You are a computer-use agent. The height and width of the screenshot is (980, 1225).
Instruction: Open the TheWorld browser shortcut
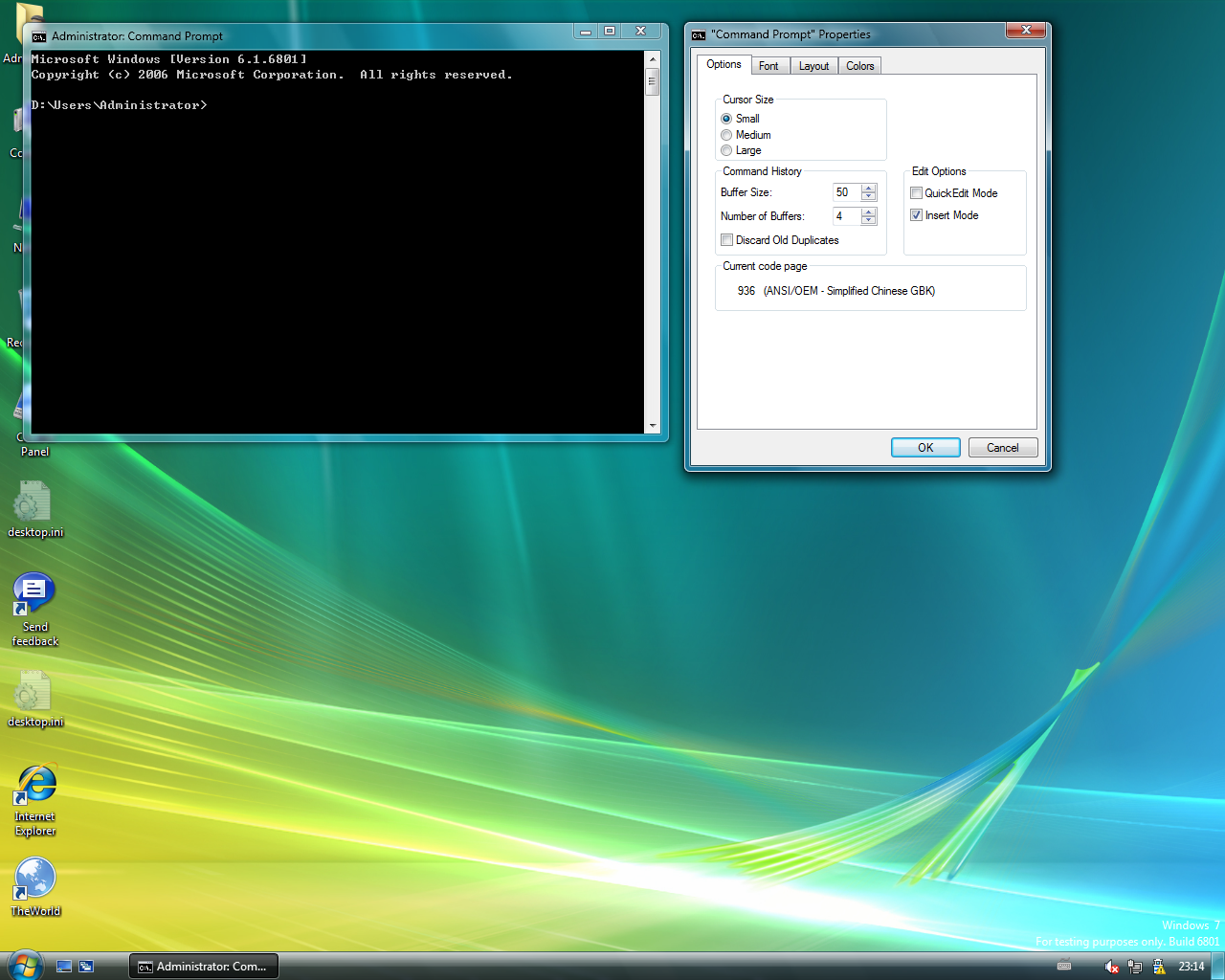point(35,879)
